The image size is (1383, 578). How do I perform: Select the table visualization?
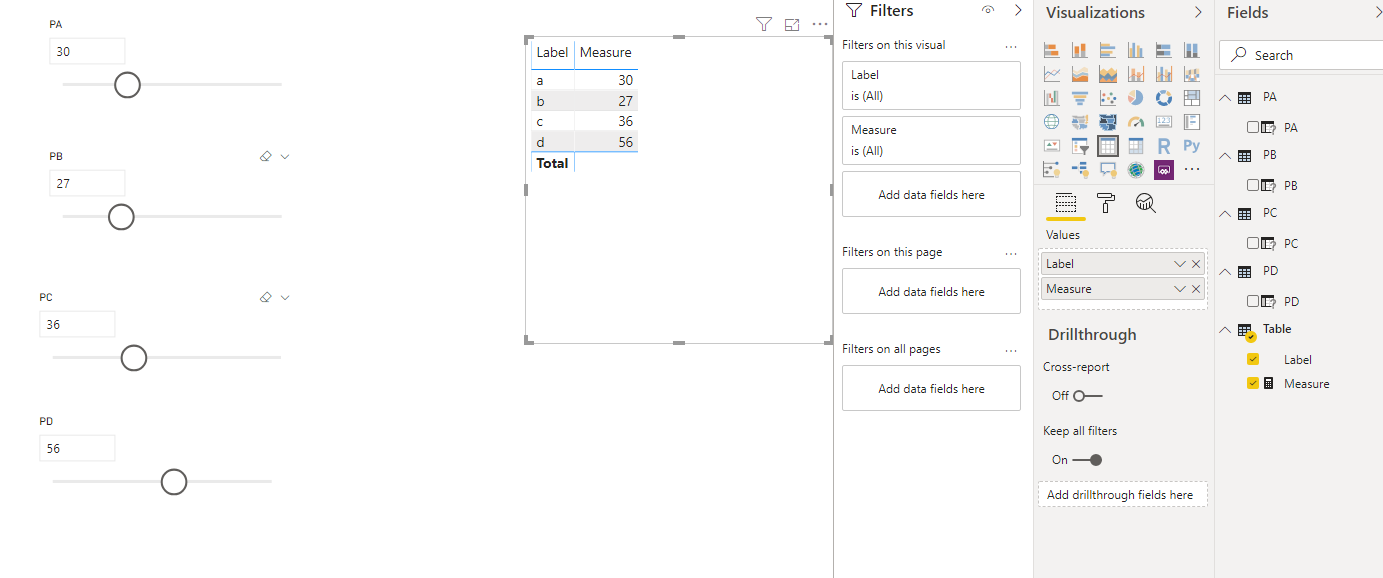1107,146
